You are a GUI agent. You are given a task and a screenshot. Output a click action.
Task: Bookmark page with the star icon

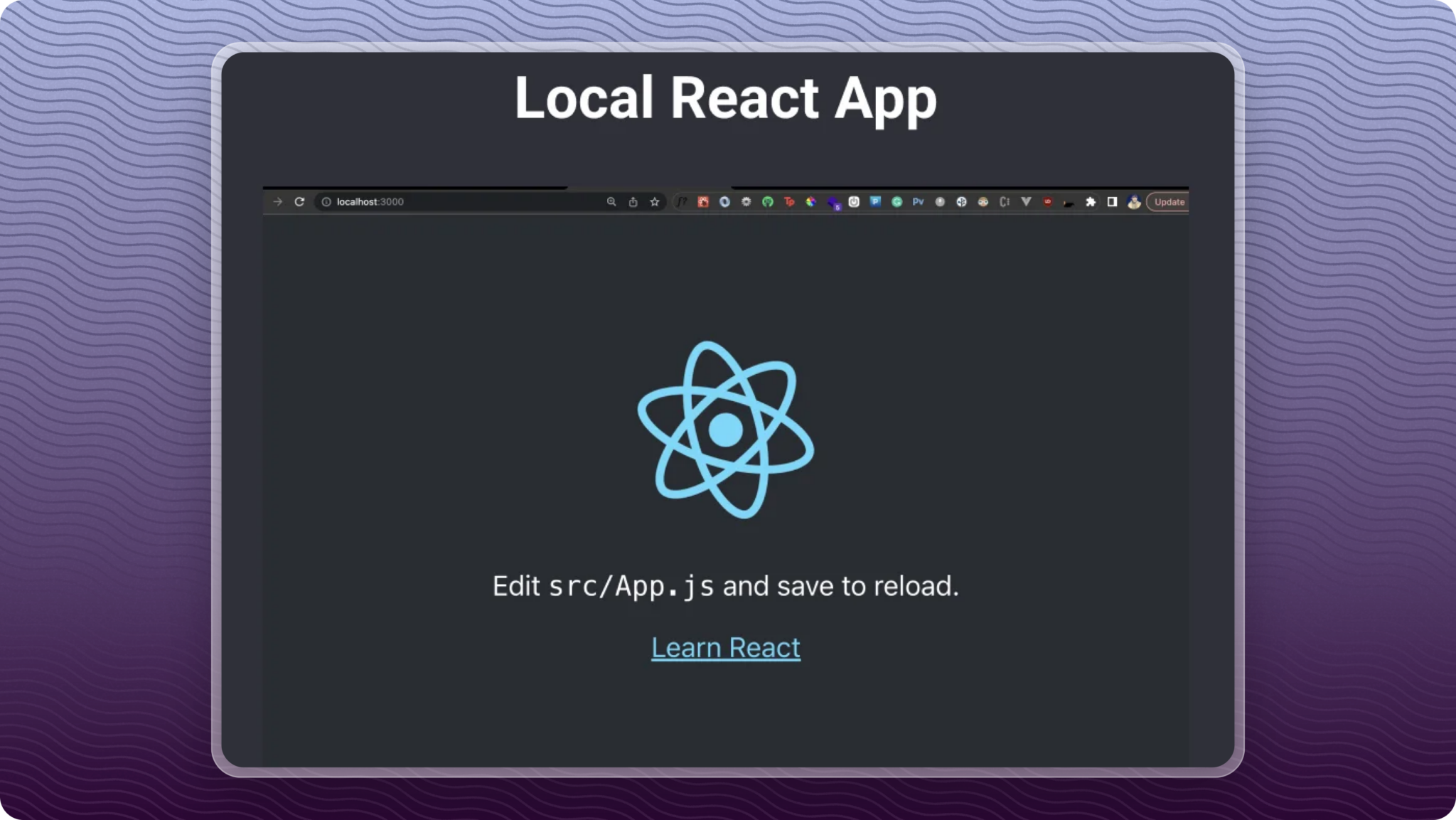[x=655, y=202]
